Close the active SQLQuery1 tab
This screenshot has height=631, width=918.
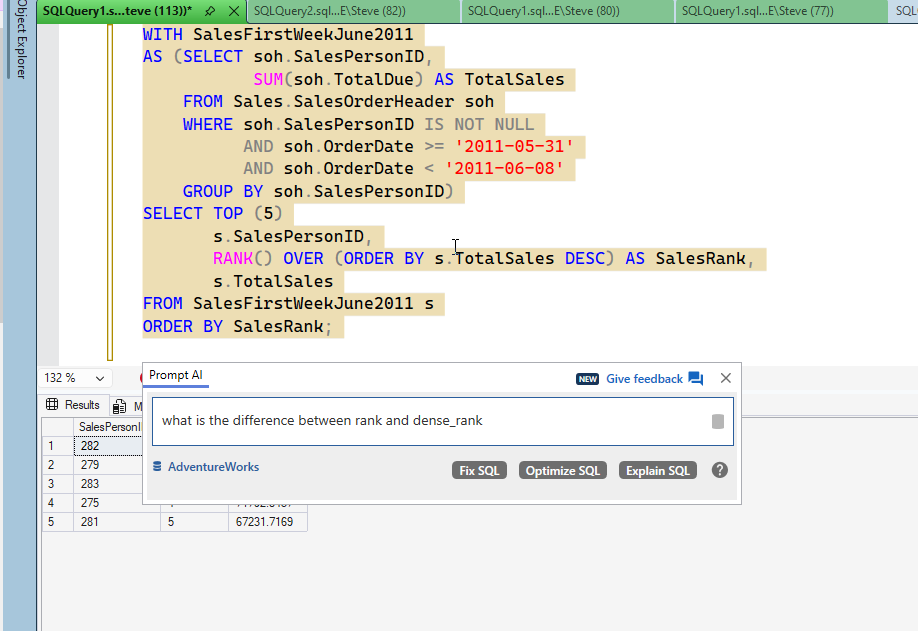233,11
